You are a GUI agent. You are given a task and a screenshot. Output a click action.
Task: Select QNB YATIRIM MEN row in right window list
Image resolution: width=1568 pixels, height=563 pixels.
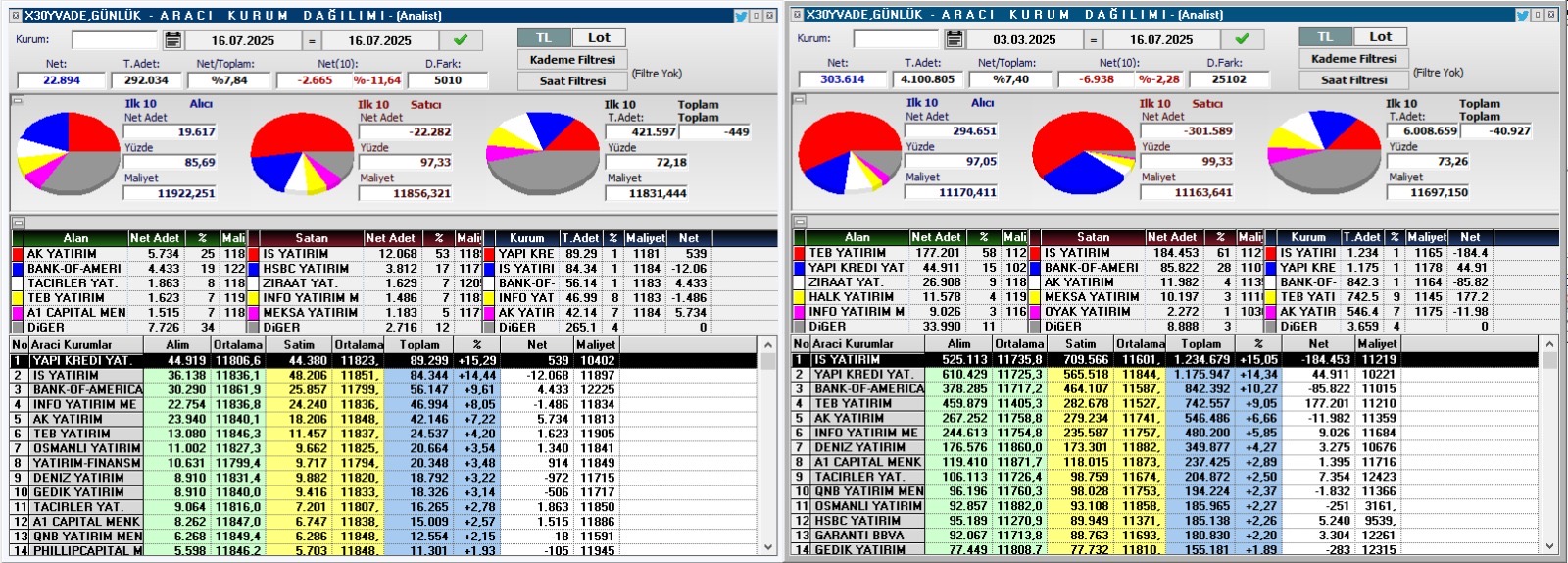click(x=1165, y=491)
